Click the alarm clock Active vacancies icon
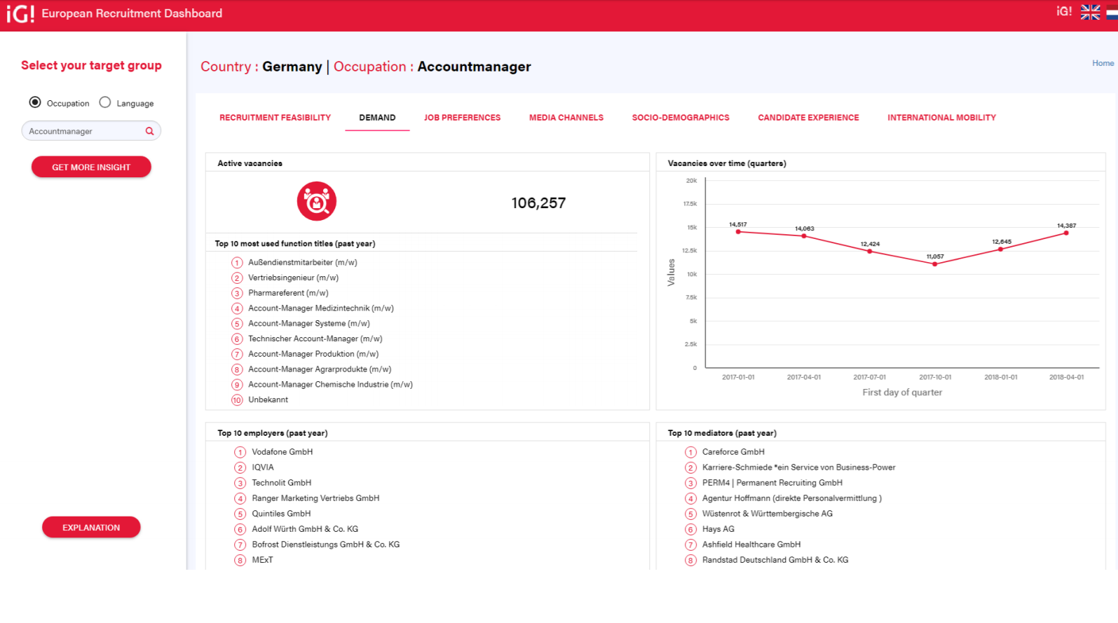This screenshot has width=1118, height=623. pos(317,201)
